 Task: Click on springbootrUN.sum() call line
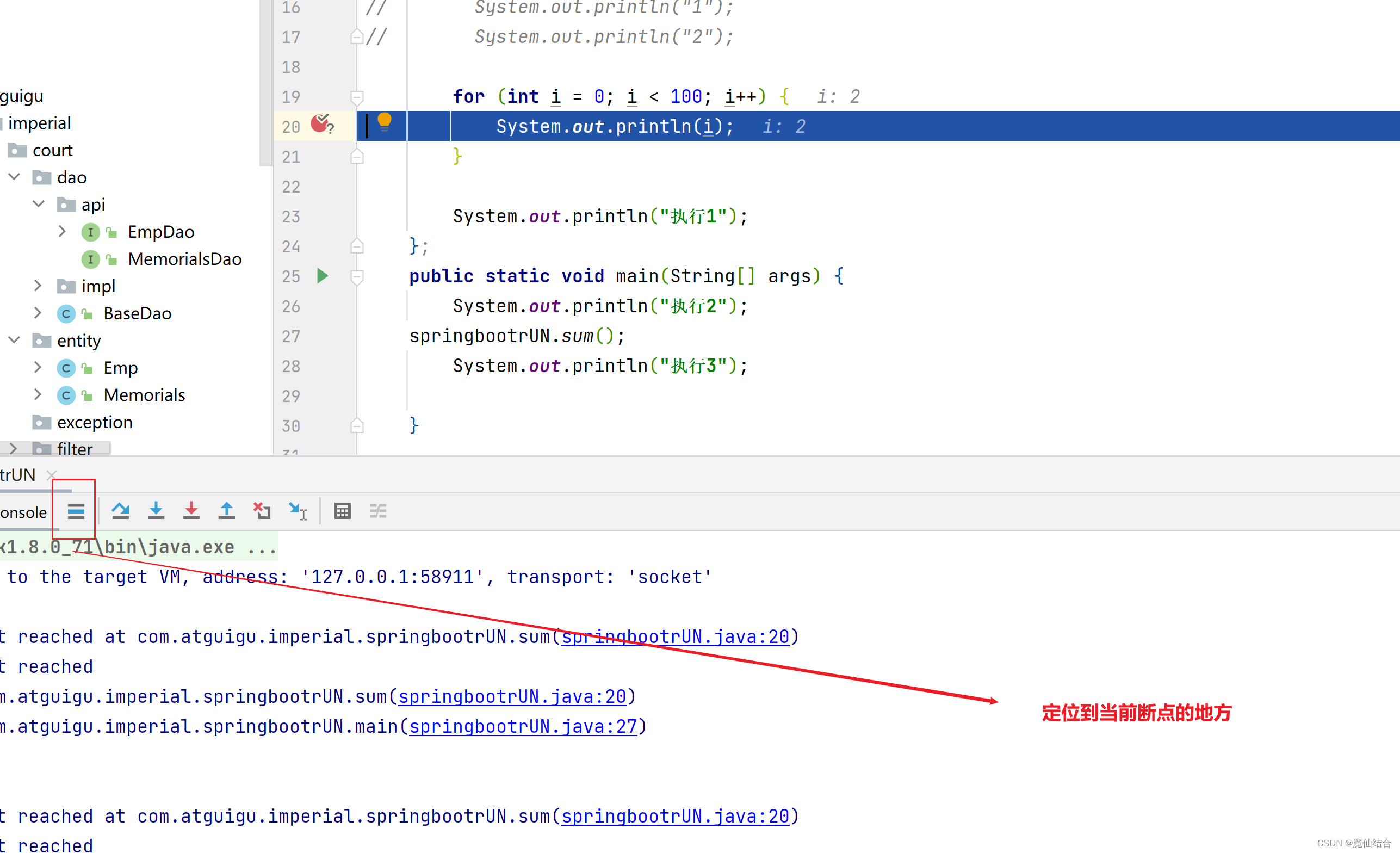[x=517, y=336]
